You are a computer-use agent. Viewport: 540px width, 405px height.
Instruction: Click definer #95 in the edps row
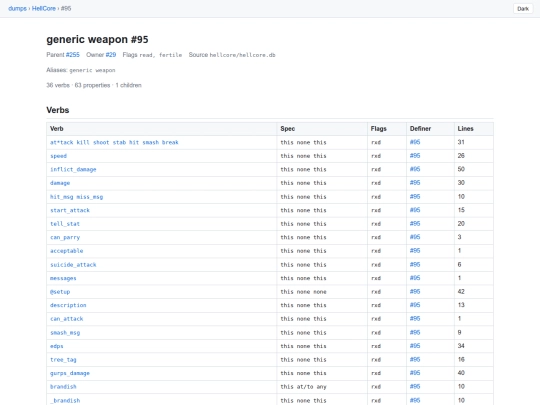pos(415,346)
